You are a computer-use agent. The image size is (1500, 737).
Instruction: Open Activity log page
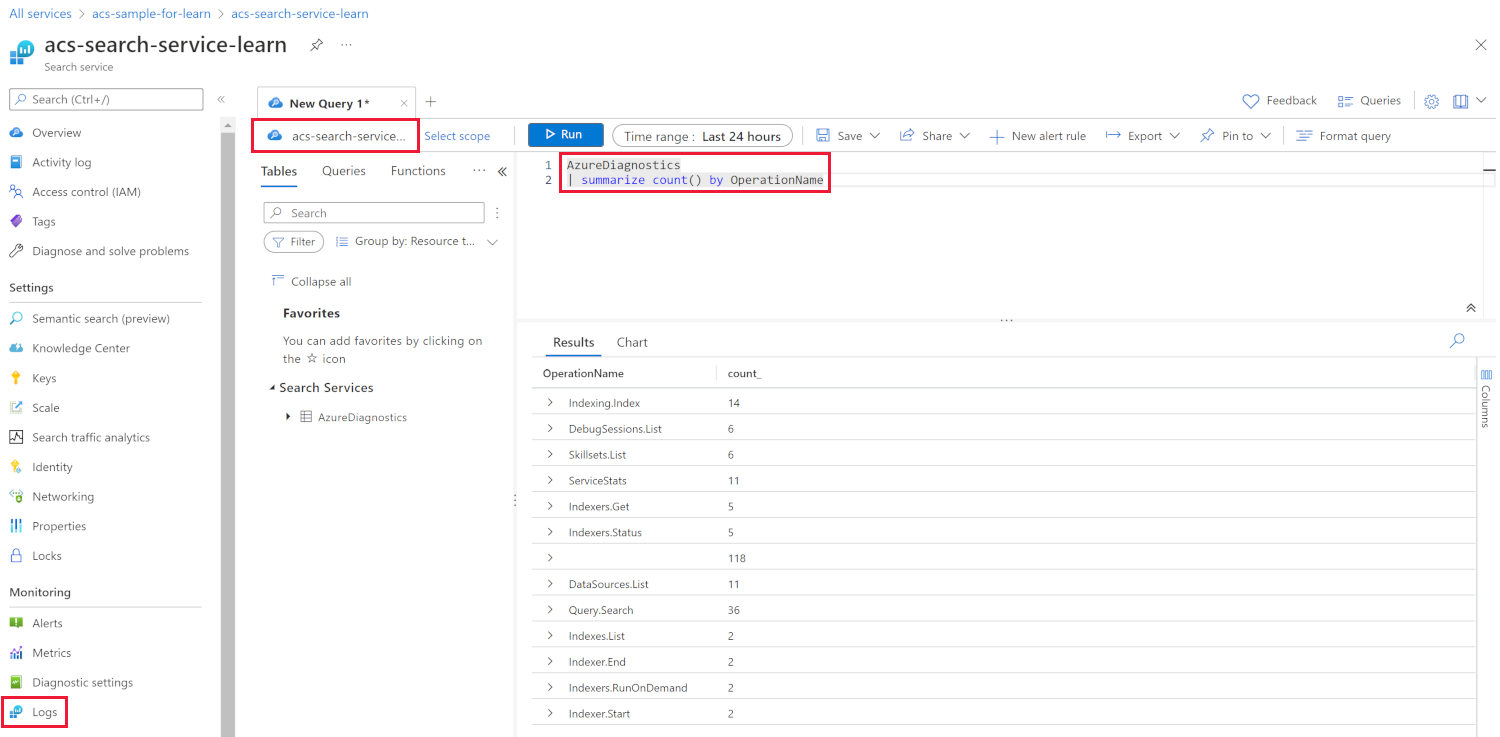coord(61,162)
